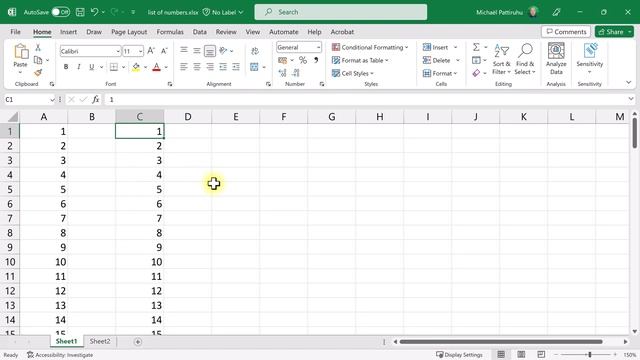Image resolution: width=640 pixels, height=360 pixels.
Task: Toggle the AutoSave switch
Action: tap(60, 12)
